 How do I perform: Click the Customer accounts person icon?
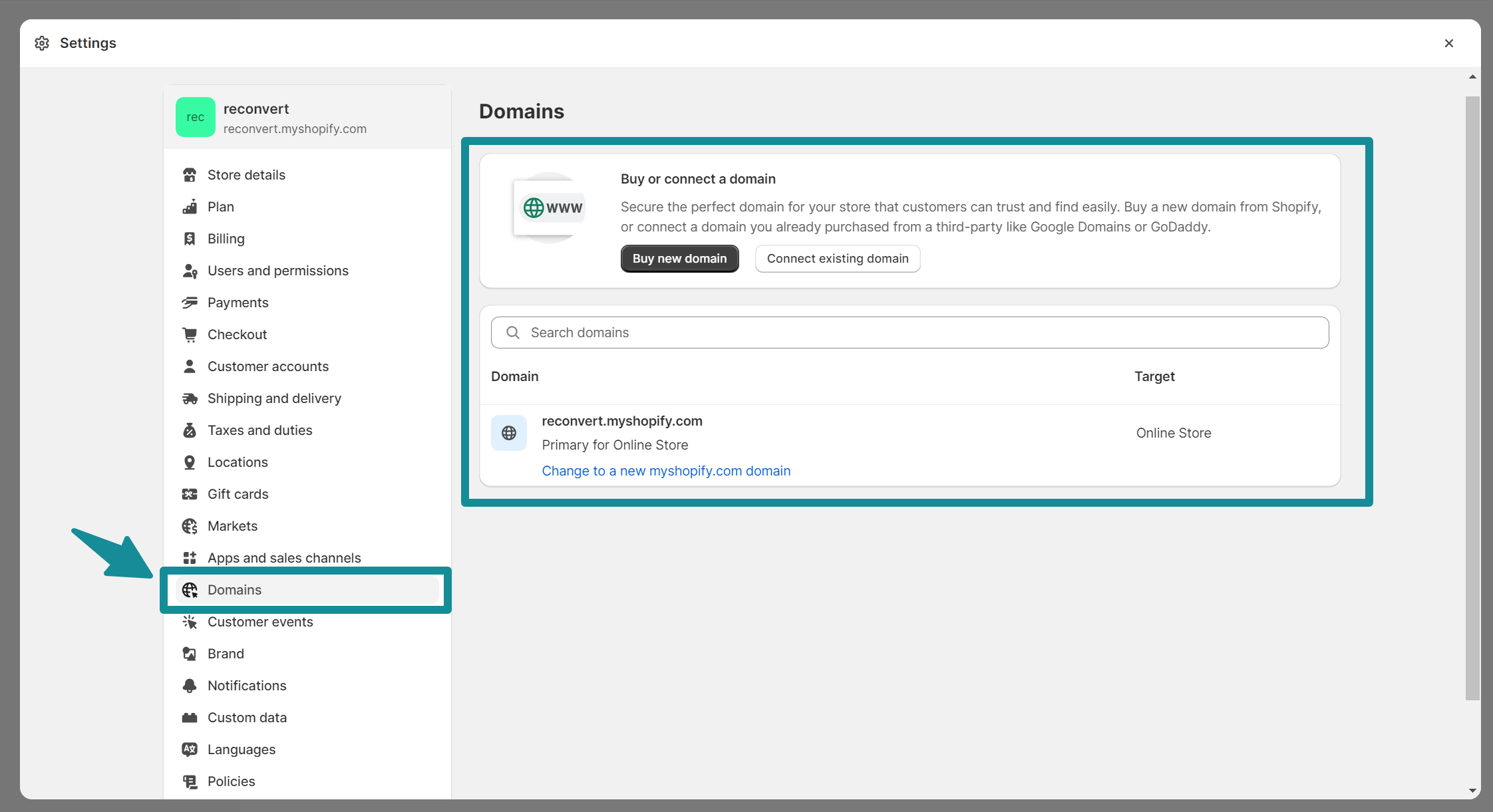190,366
